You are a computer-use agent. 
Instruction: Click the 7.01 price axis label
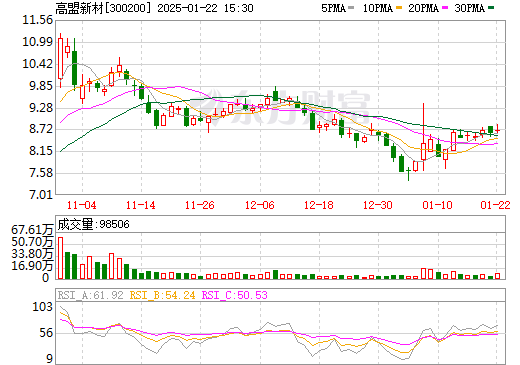click(x=41, y=194)
